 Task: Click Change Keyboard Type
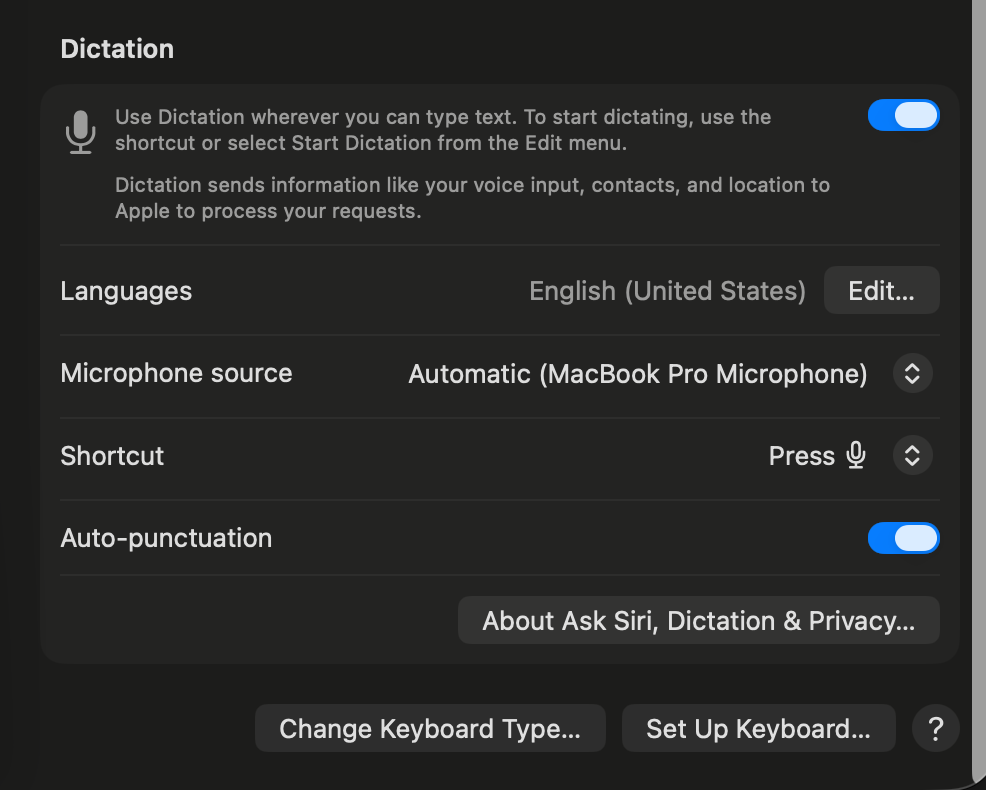430,728
